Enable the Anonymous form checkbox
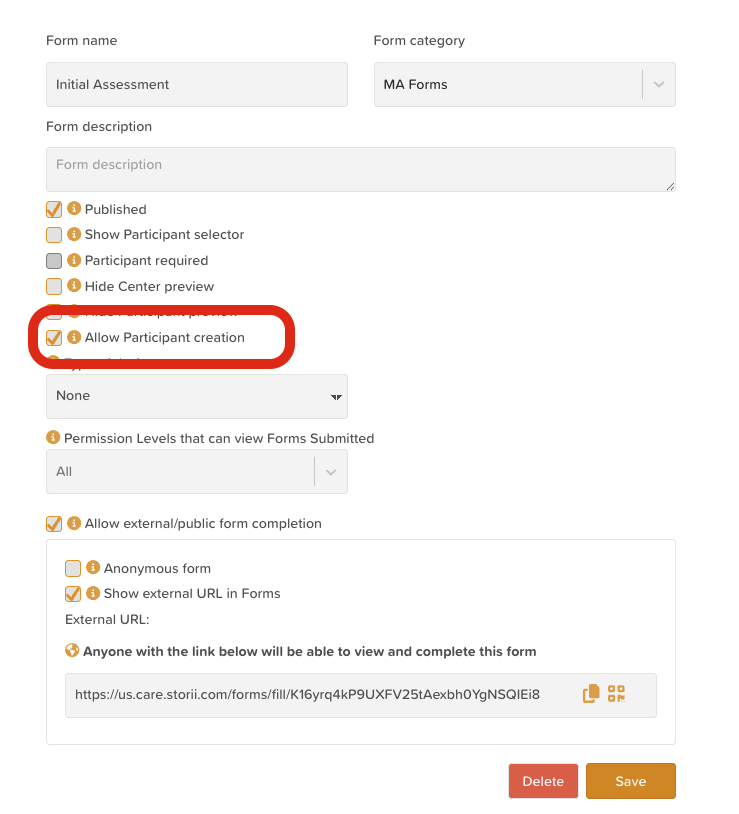The height and width of the screenshot is (814, 739). pos(73,568)
